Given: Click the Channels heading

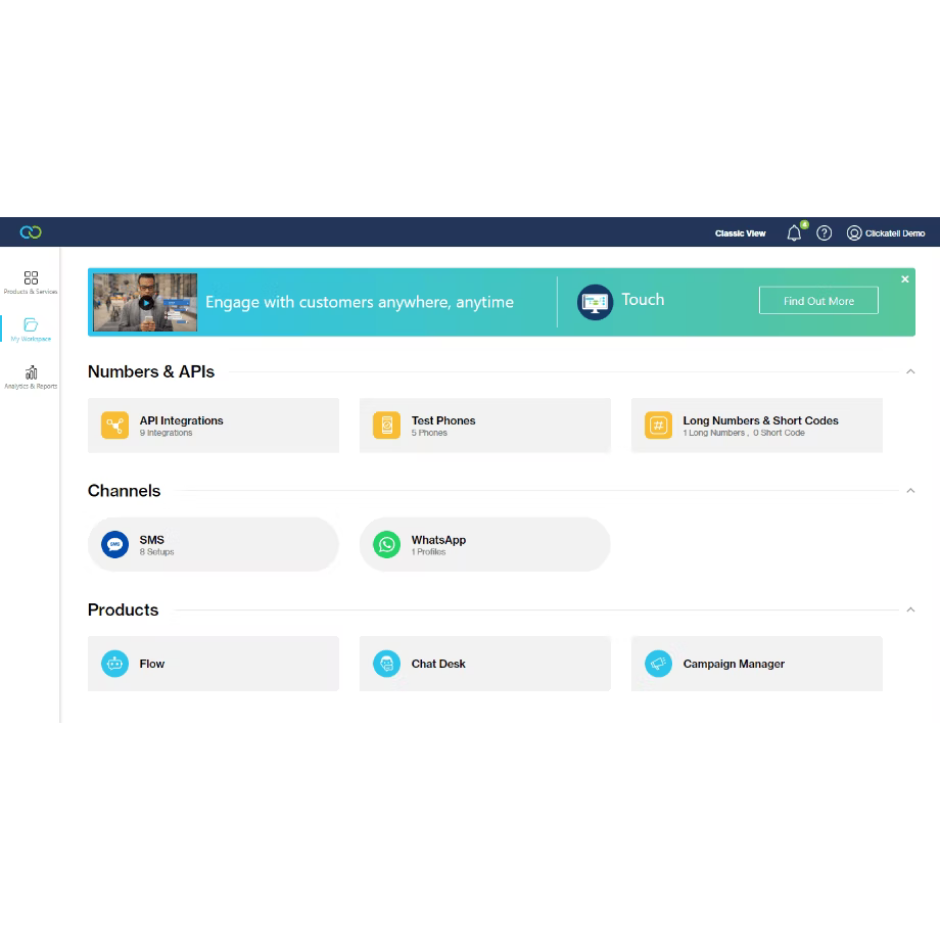Looking at the screenshot, I should click(x=124, y=490).
